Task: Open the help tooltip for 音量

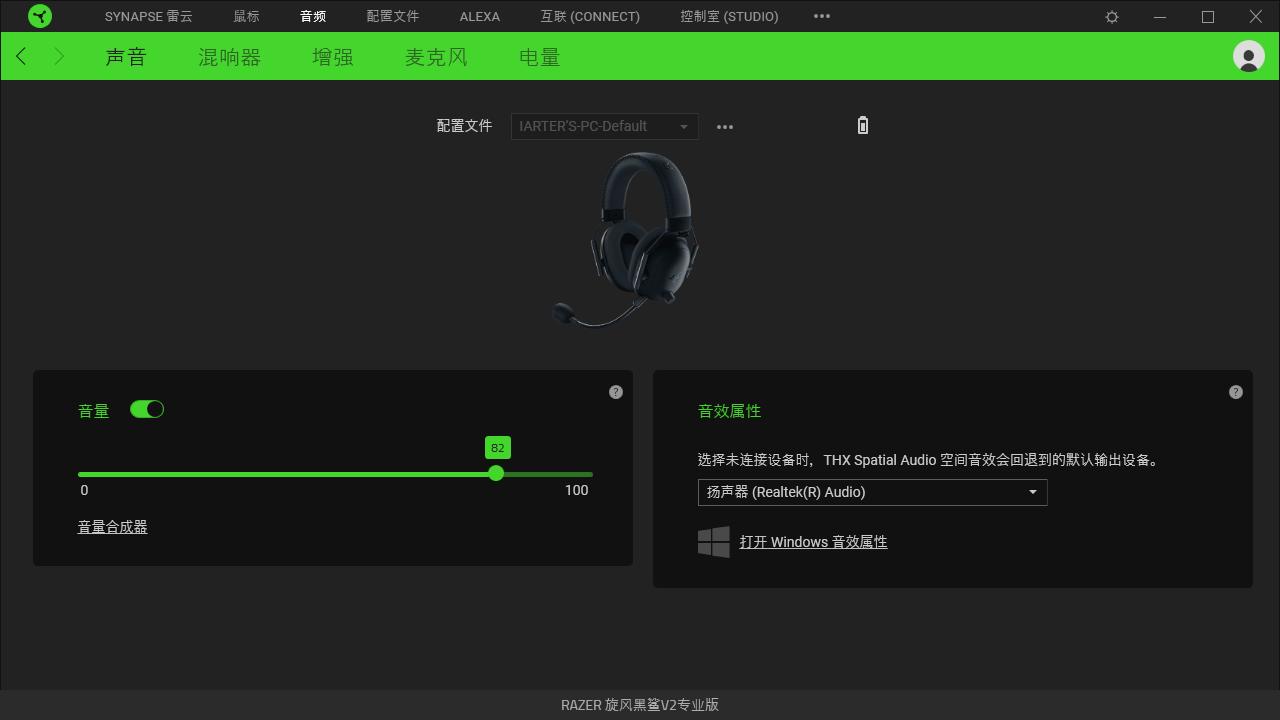Action: pos(615,392)
